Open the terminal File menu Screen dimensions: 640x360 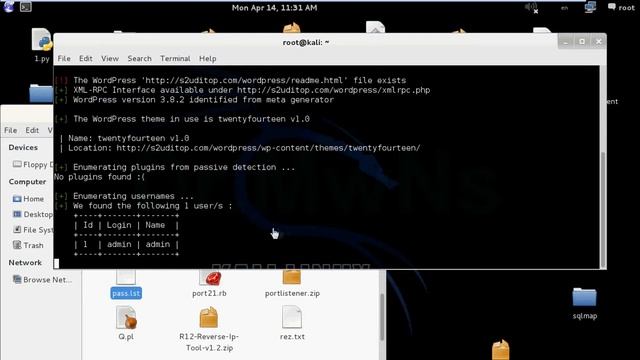(64, 58)
